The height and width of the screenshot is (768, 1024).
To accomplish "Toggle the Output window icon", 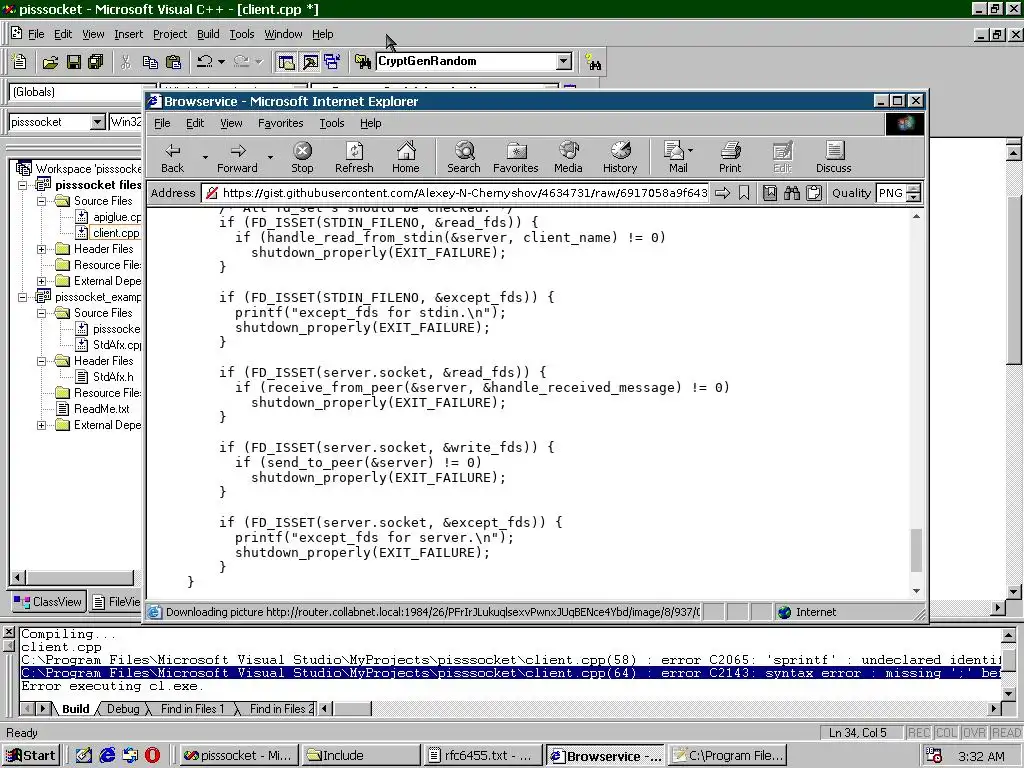I will tap(310, 62).
